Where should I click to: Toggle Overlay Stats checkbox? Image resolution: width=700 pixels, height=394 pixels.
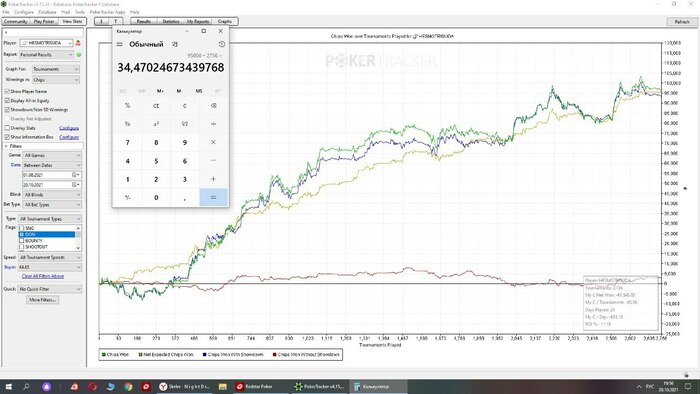click(7, 128)
